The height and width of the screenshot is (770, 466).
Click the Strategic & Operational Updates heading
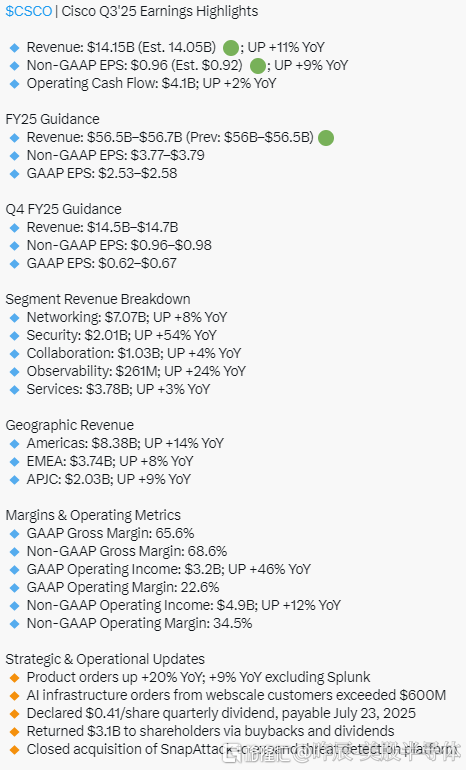[x=105, y=660]
